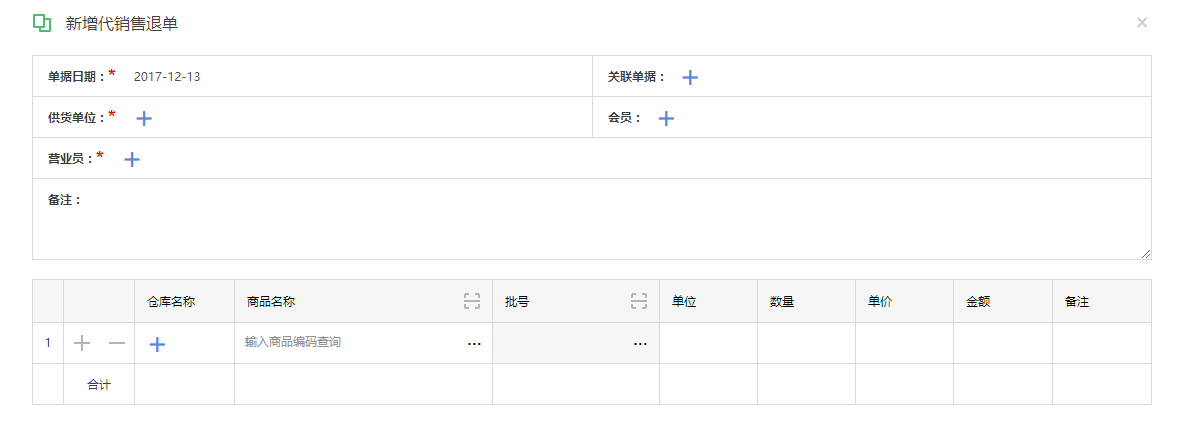1179x439 pixels.
Task: Click the 备注 cell in row 1
Action: [1102, 344]
